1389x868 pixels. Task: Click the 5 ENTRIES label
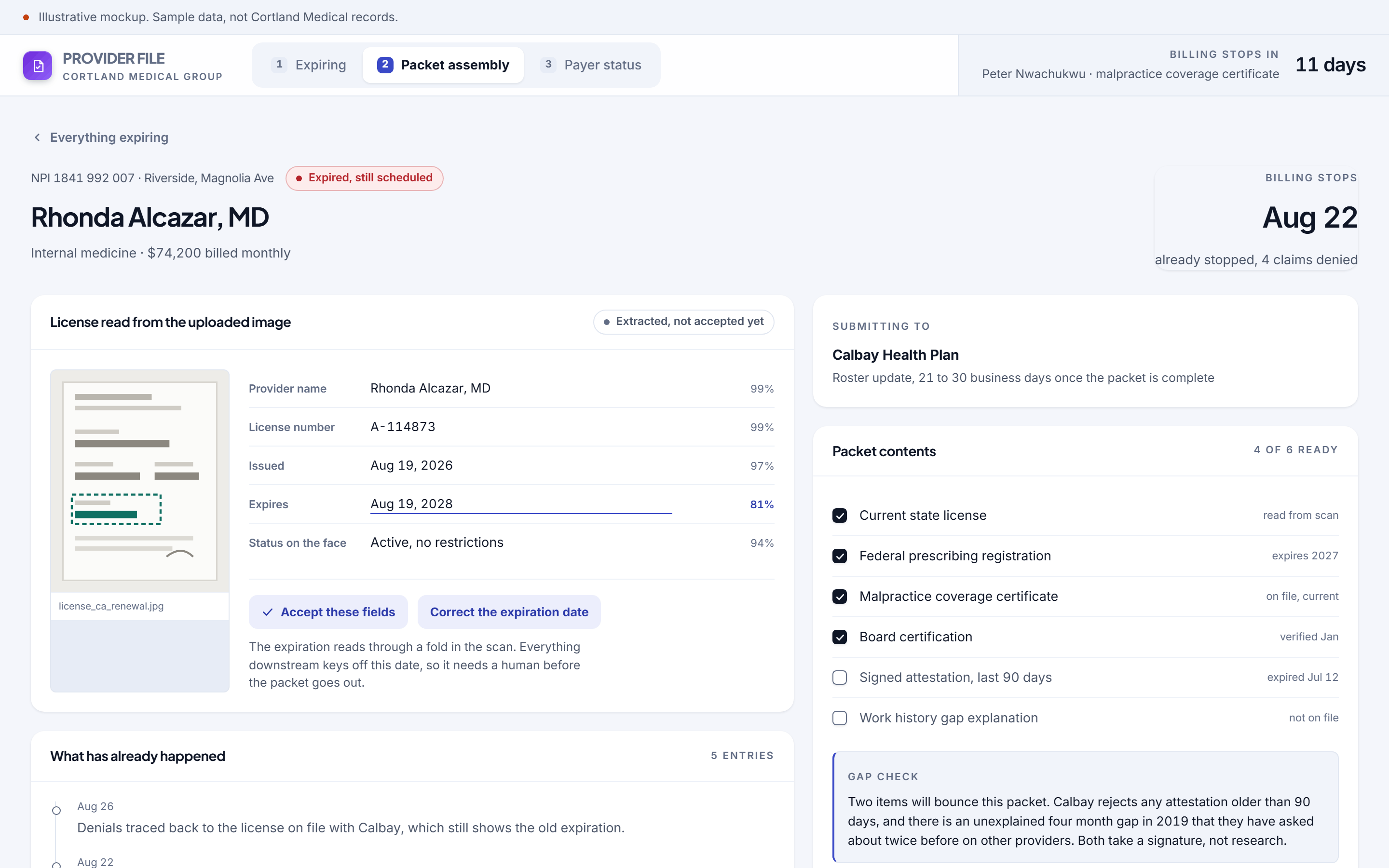[x=742, y=756]
